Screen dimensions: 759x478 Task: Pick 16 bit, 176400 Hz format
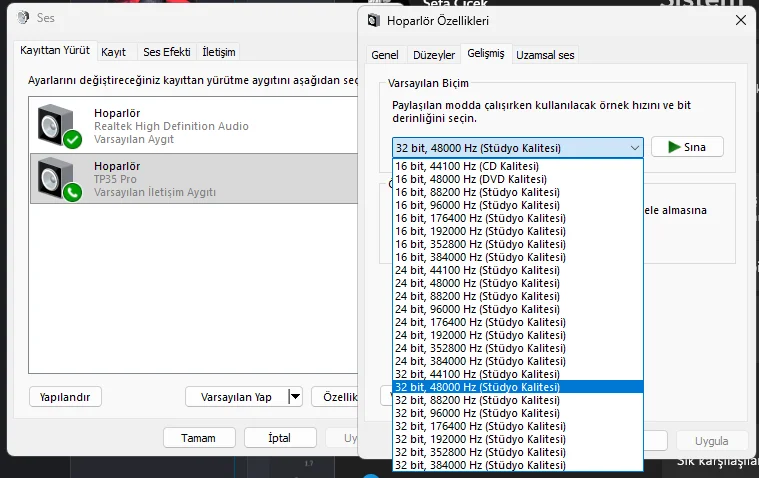517,218
